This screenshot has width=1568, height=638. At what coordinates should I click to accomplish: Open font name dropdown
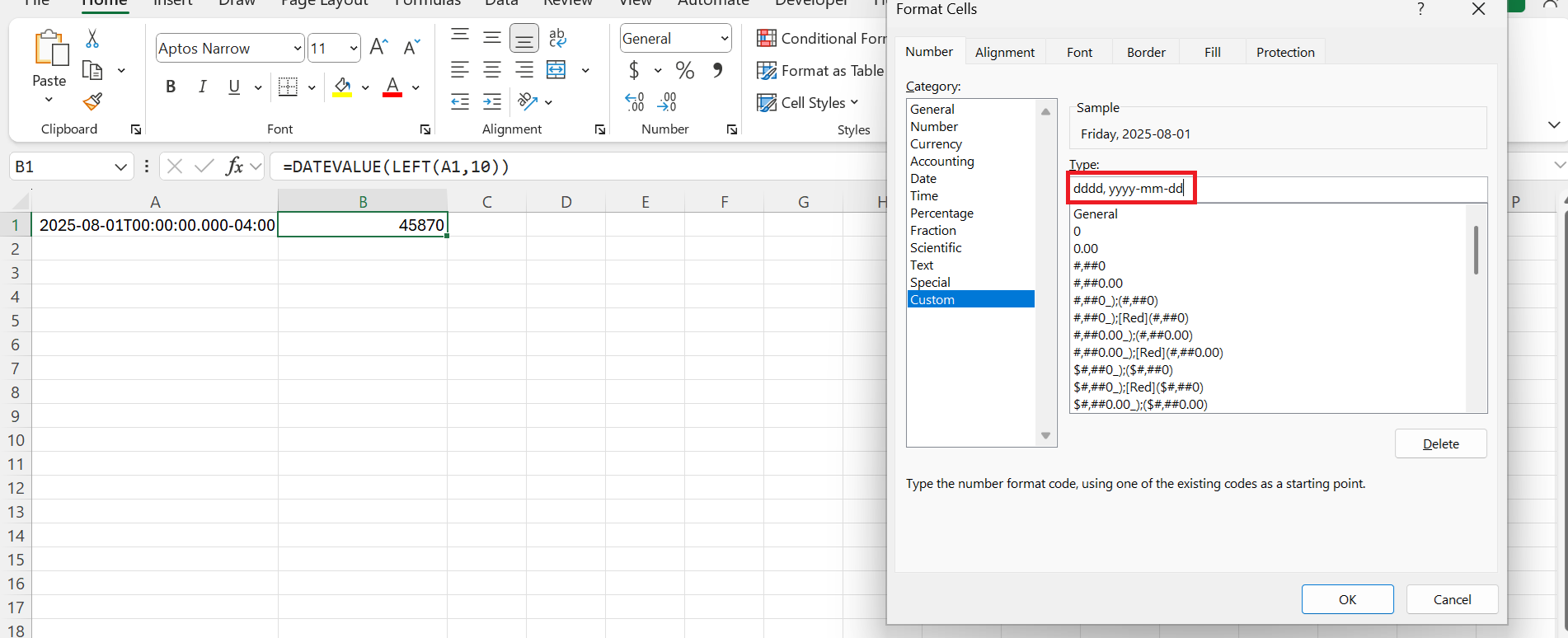[x=298, y=49]
